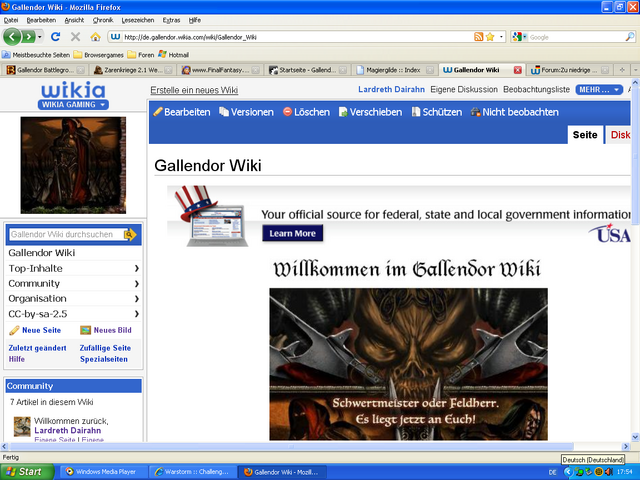This screenshot has height=480, width=640.
Task: Open a new tab with plus button
Action: (622, 70)
